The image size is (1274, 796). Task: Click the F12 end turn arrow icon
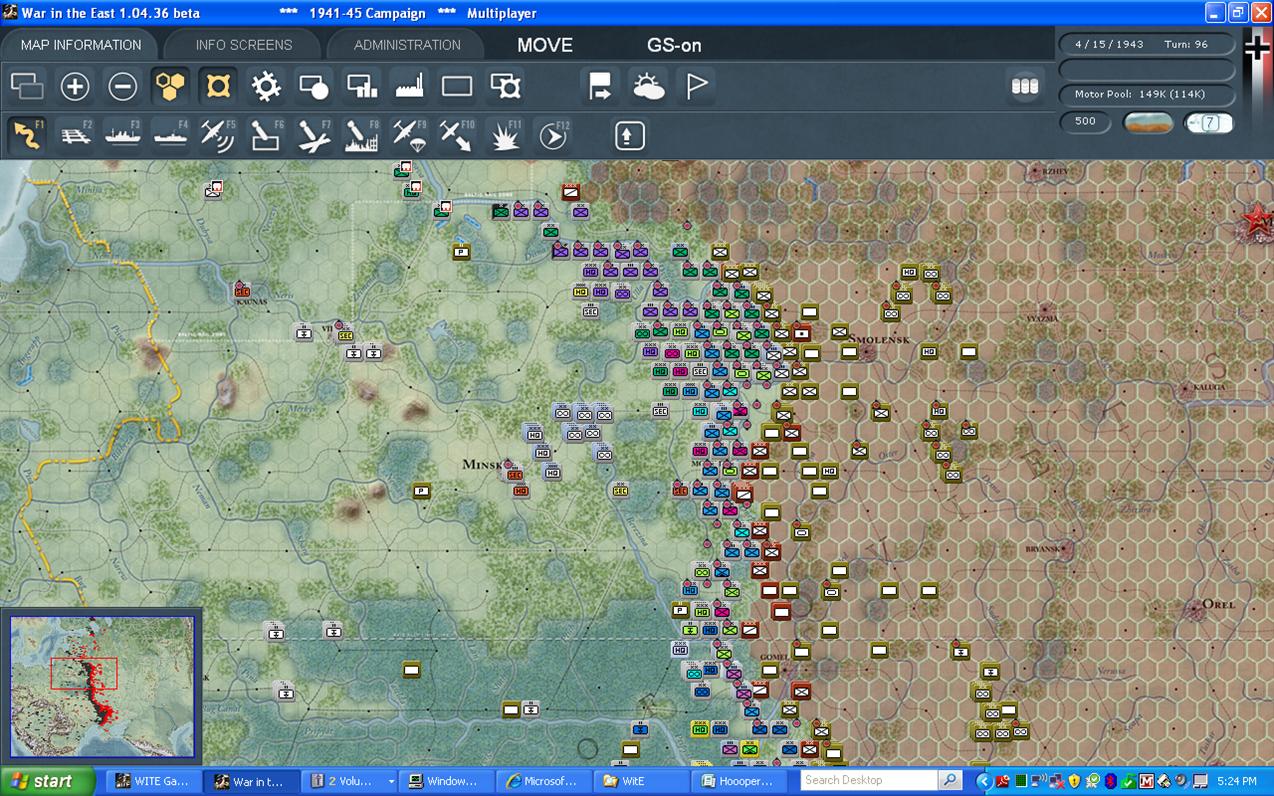point(553,135)
